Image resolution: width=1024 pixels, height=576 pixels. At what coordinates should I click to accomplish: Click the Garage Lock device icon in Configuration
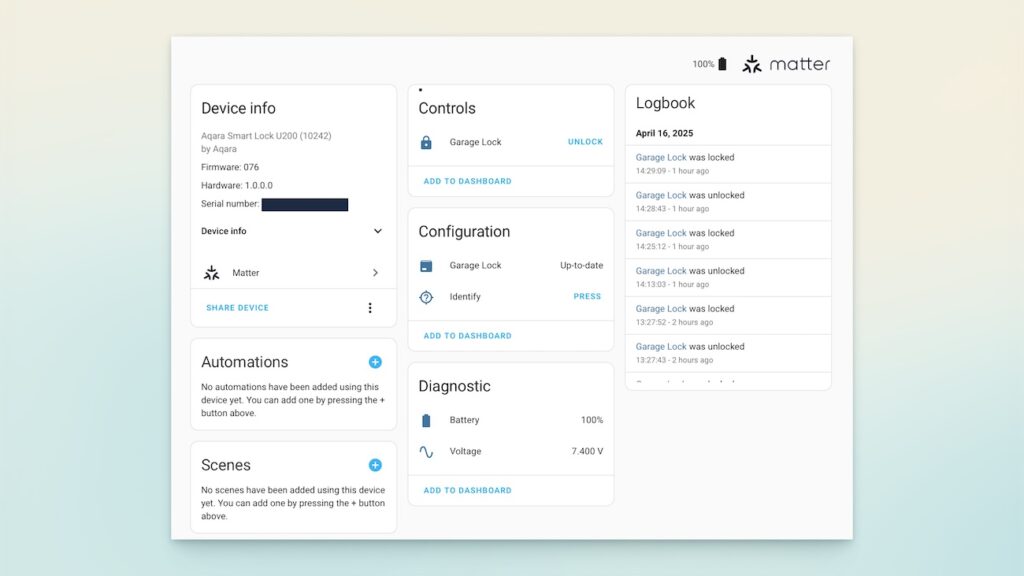click(424, 265)
